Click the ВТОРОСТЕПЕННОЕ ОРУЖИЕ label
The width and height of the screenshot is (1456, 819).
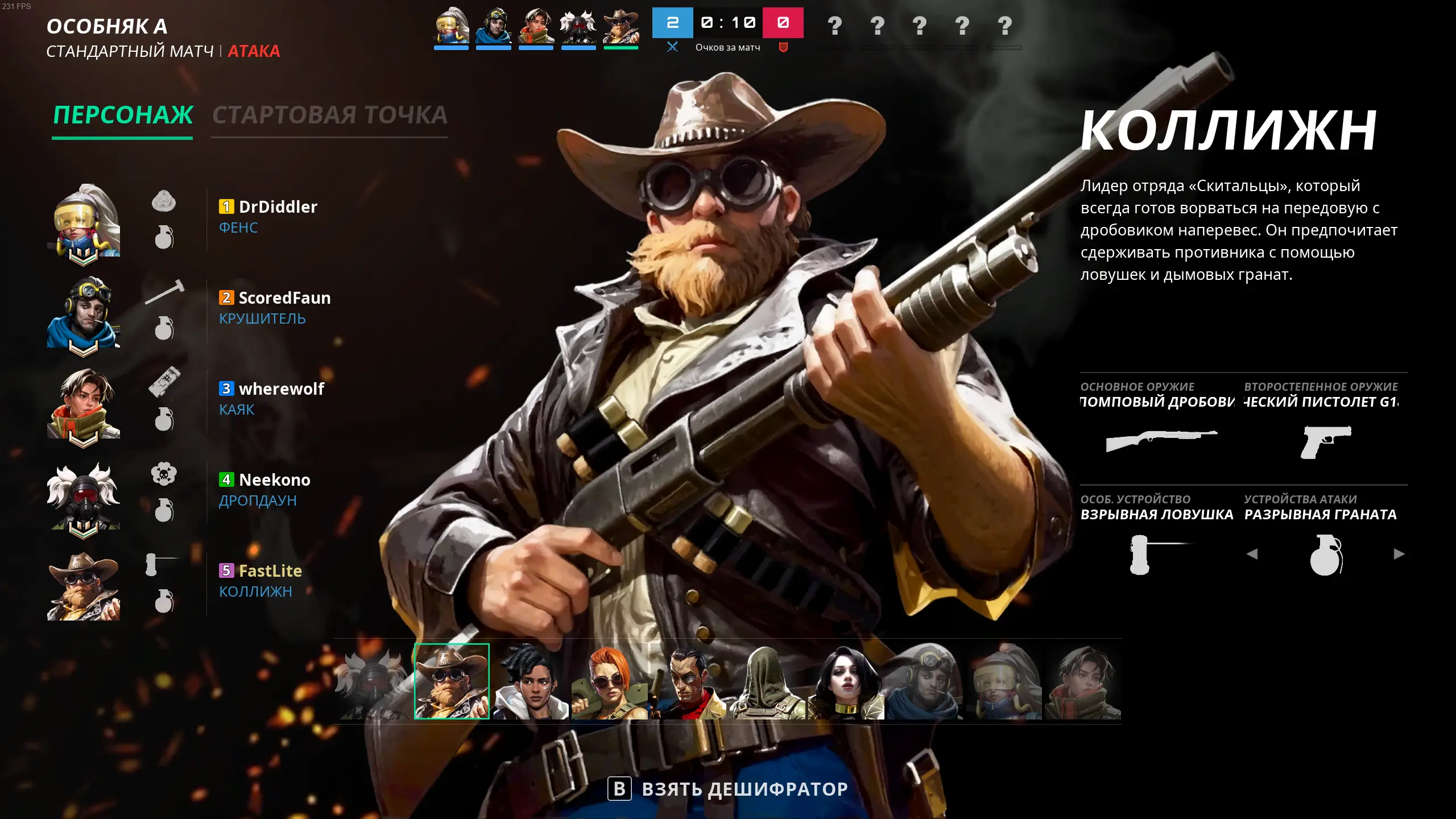(x=1321, y=387)
